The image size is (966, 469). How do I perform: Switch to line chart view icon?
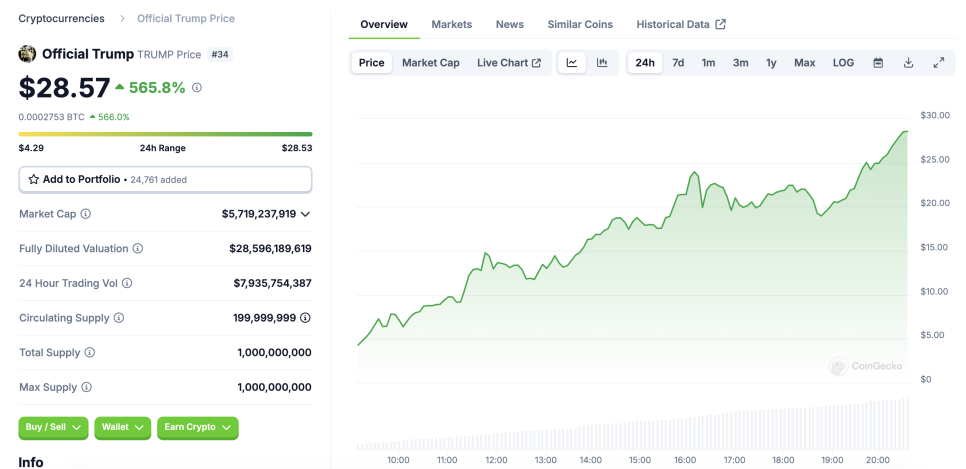coord(572,63)
